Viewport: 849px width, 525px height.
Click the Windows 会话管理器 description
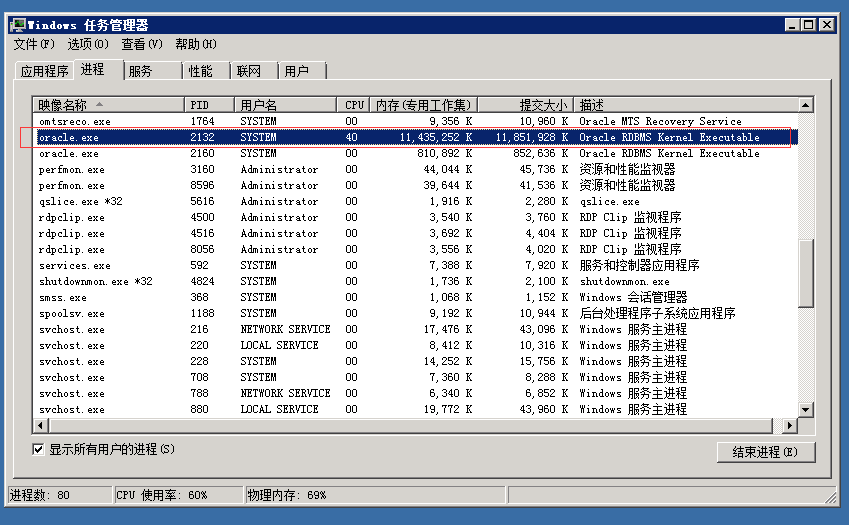coord(633,297)
